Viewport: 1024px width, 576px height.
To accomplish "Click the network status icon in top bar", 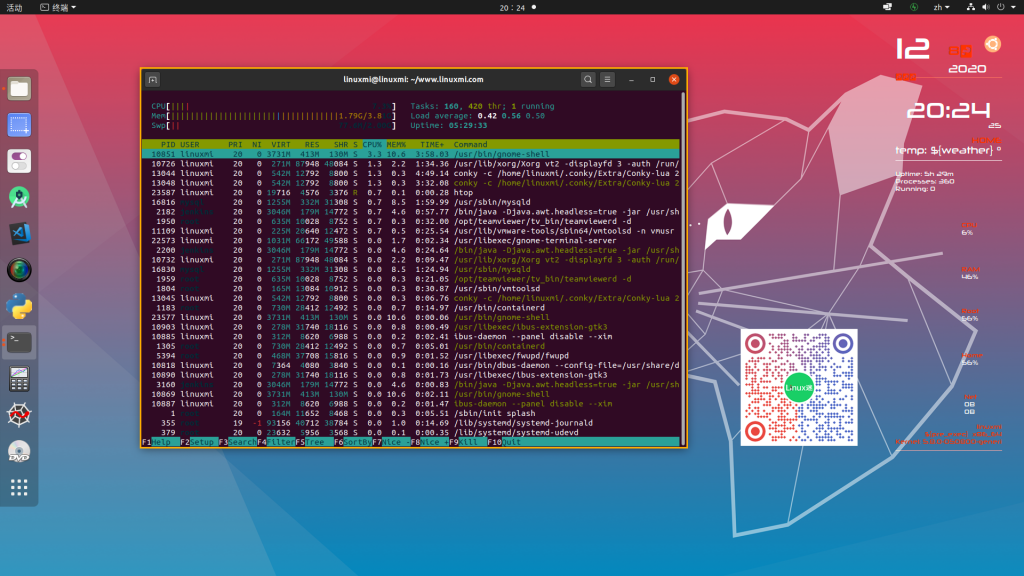I will click(x=970, y=7).
